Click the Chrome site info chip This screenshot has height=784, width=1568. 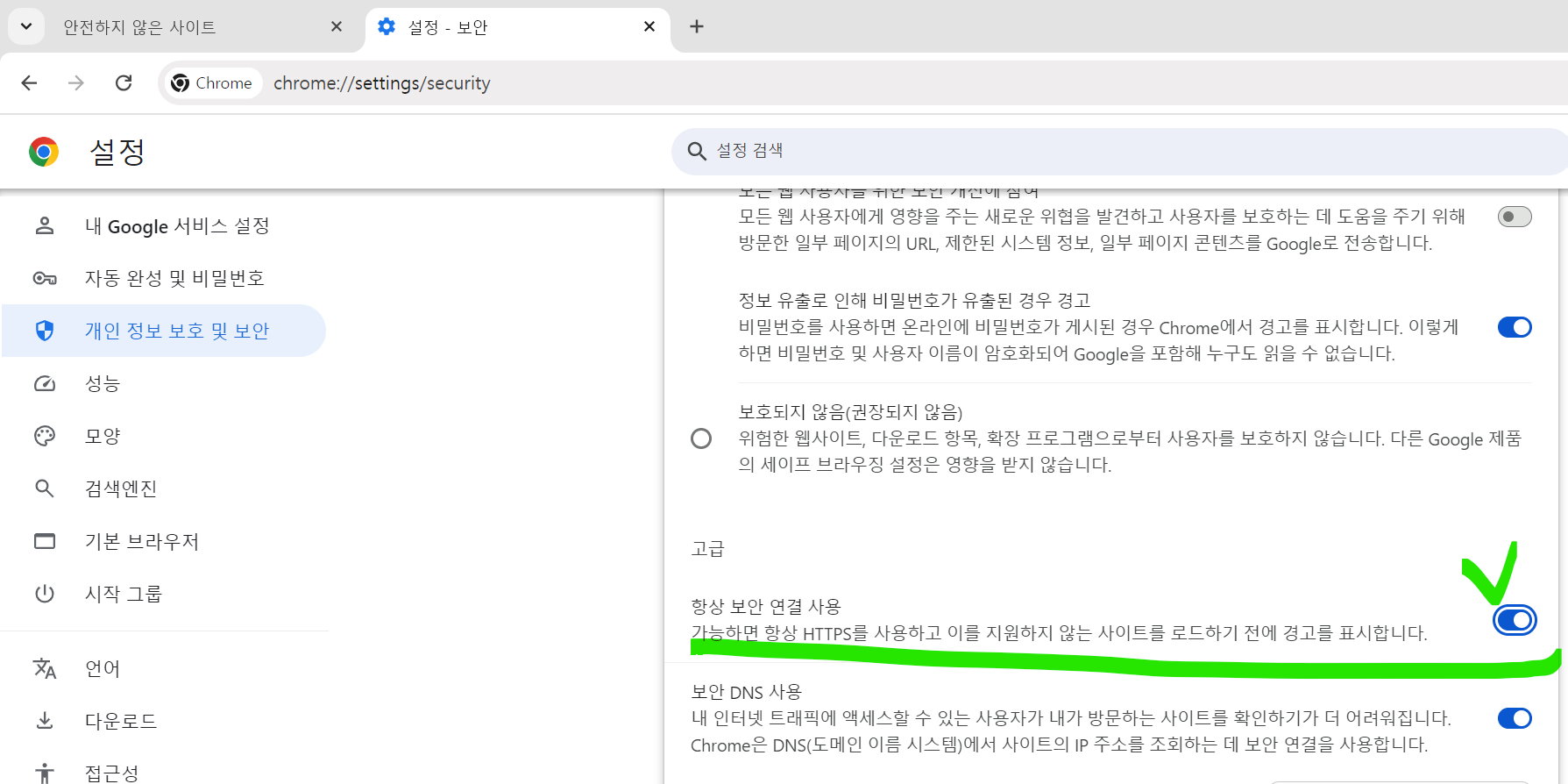coord(212,82)
